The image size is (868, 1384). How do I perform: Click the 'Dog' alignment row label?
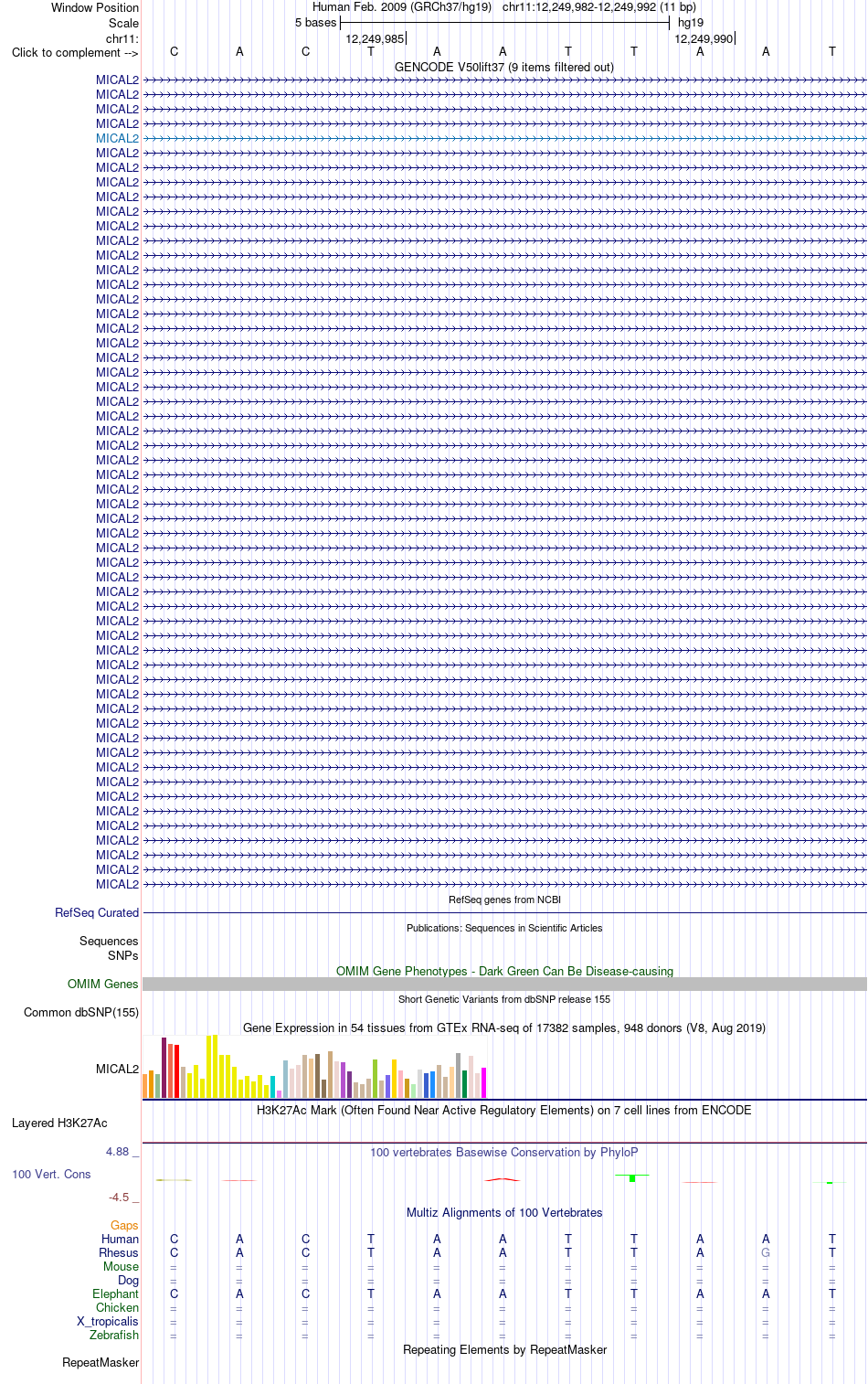pos(129,1280)
